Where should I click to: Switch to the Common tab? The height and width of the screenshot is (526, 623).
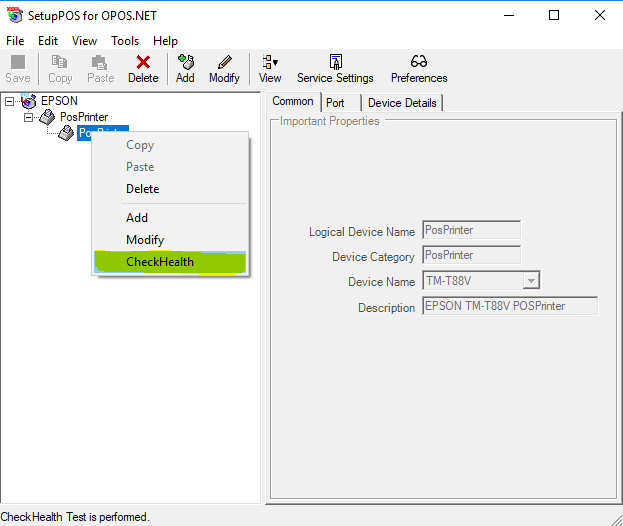coord(293,101)
